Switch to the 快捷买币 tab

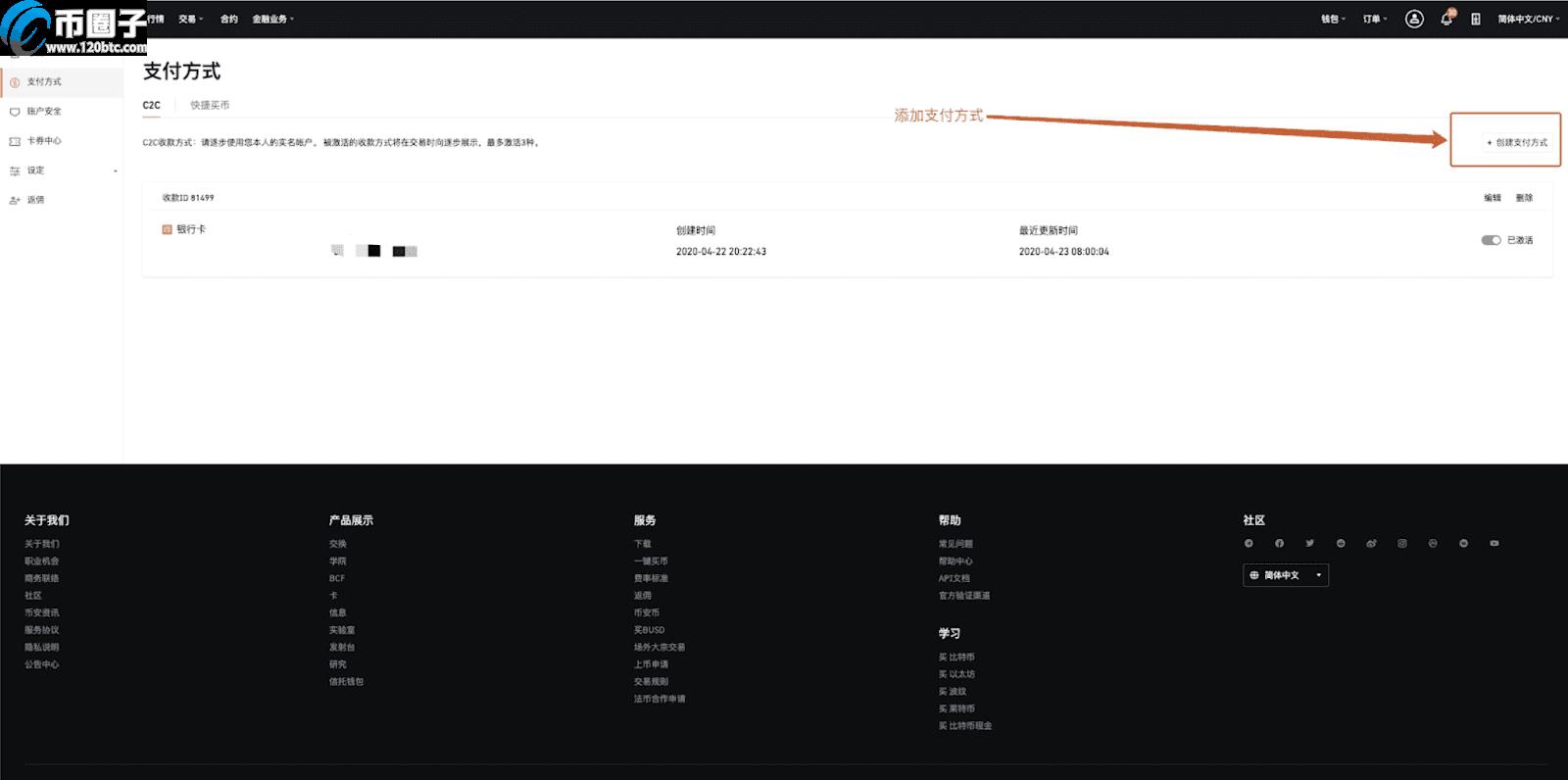coord(210,105)
